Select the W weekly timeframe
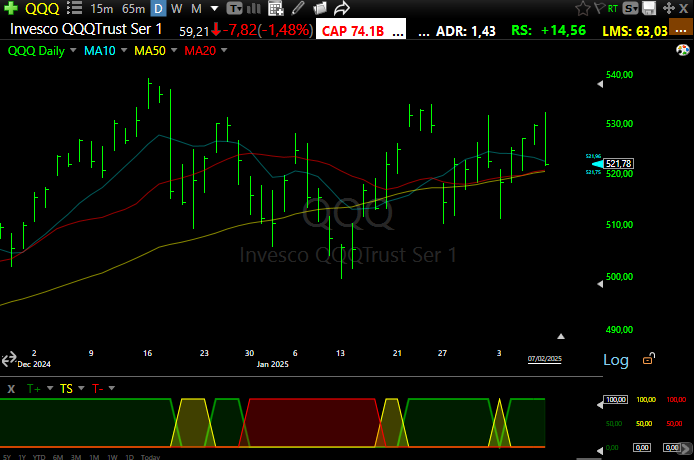The height and width of the screenshot is (460, 694). point(176,8)
